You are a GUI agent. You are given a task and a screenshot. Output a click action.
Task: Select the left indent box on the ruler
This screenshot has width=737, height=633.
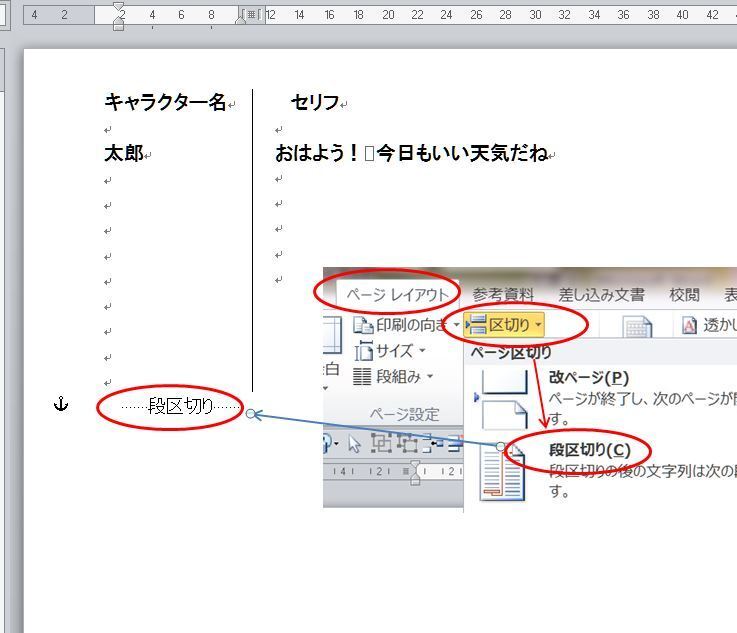(x=118, y=27)
